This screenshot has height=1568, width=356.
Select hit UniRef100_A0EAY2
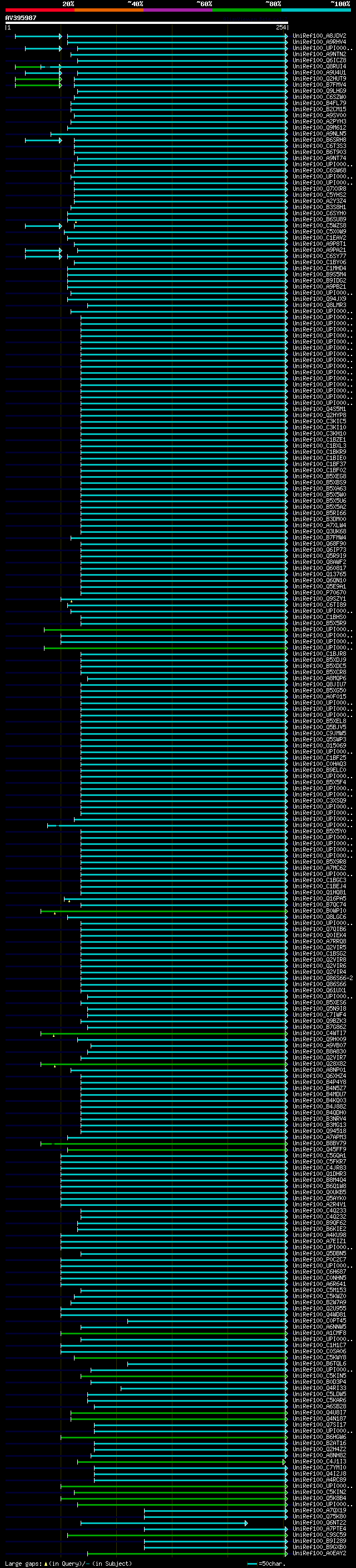(x=319, y=1554)
